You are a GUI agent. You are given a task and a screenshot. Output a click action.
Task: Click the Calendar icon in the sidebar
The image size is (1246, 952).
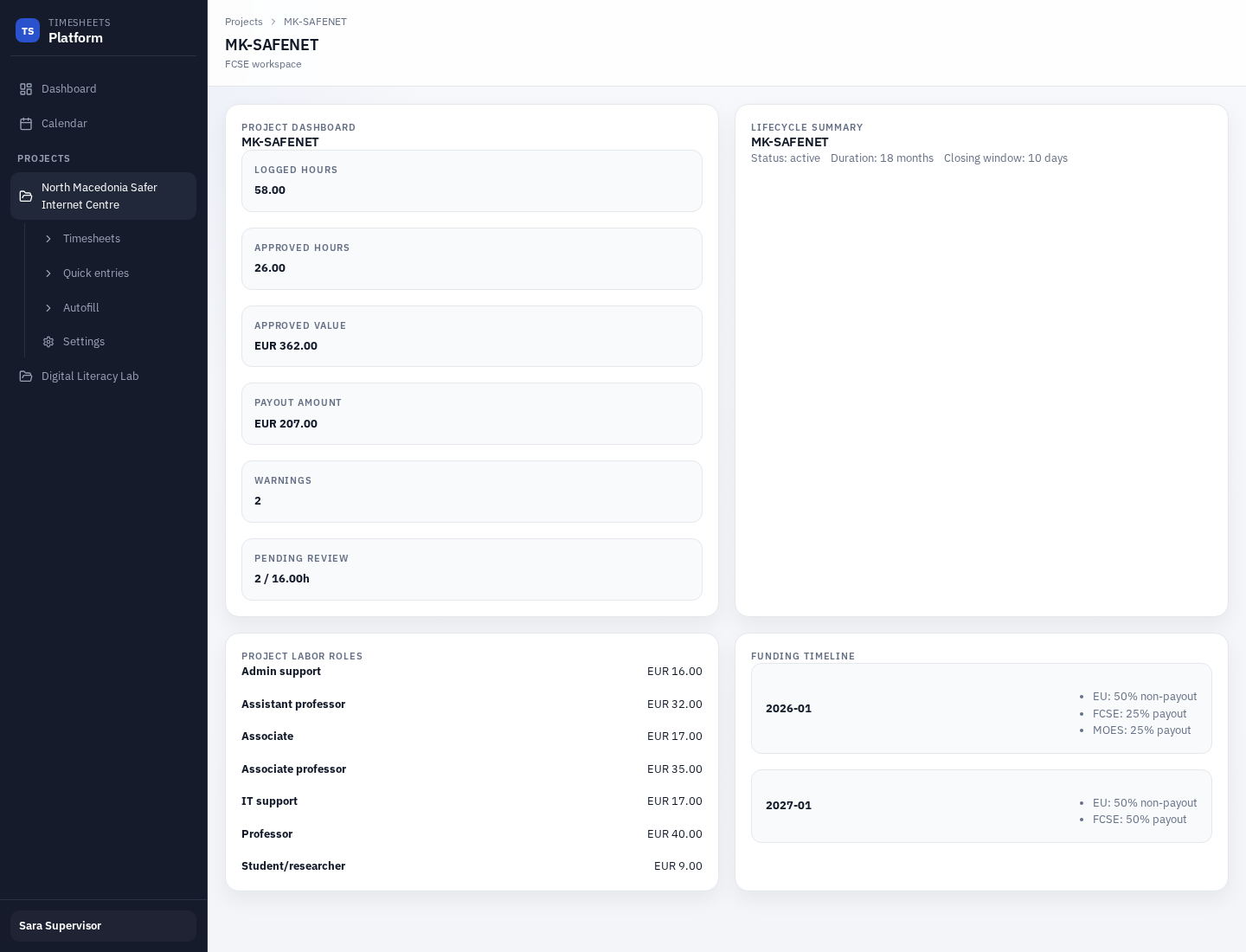click(x=27, y=124)
